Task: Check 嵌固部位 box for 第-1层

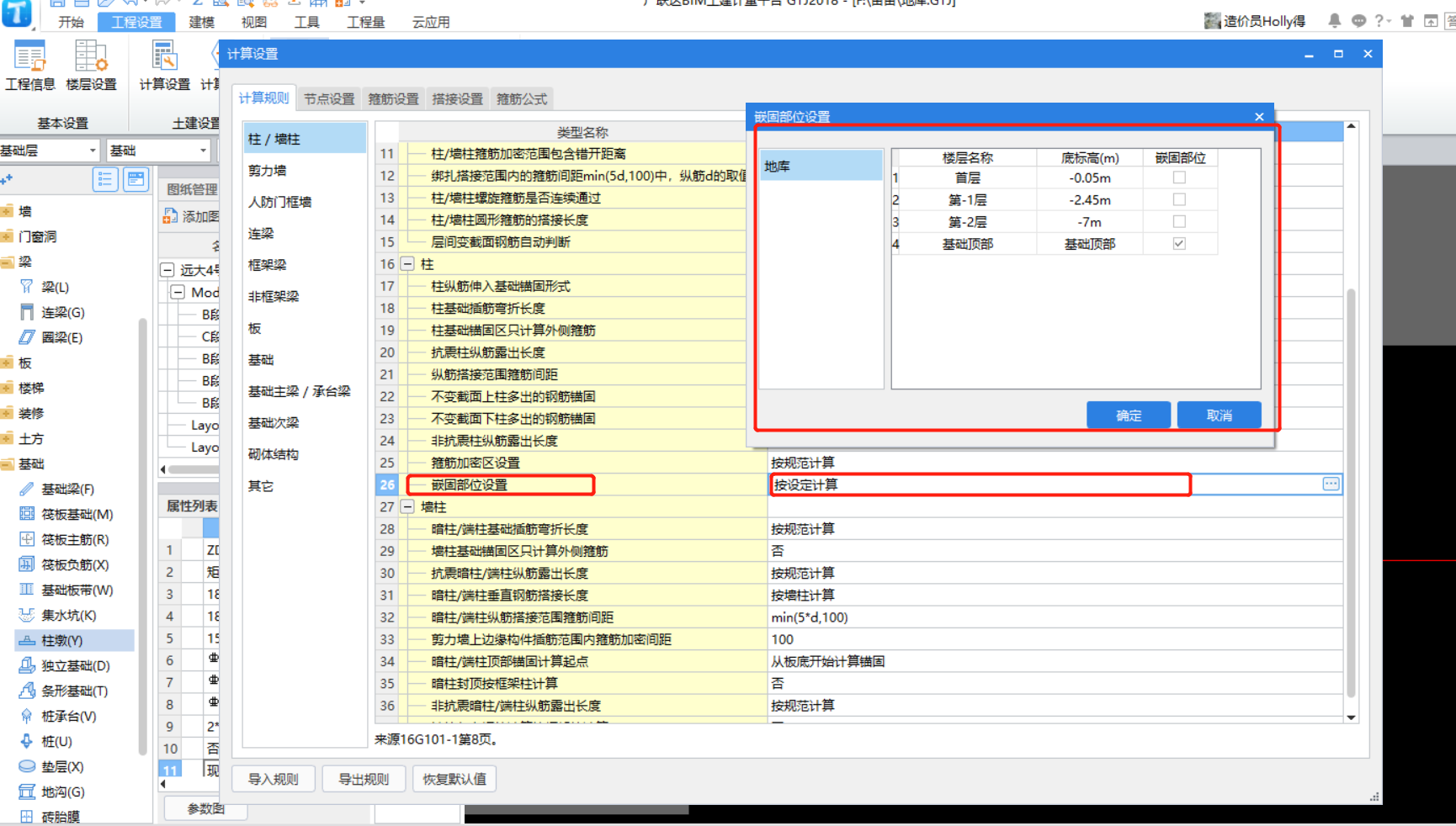Action: [1179, 199]
